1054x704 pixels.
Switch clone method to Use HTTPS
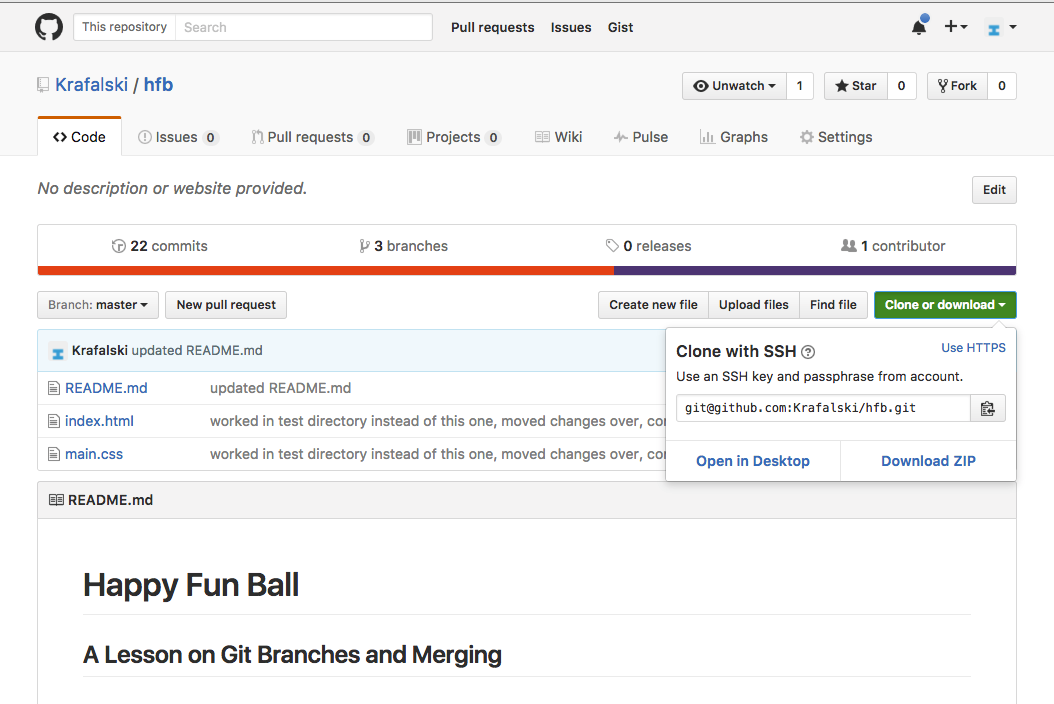pyautogui.click(x=973, y=348)
